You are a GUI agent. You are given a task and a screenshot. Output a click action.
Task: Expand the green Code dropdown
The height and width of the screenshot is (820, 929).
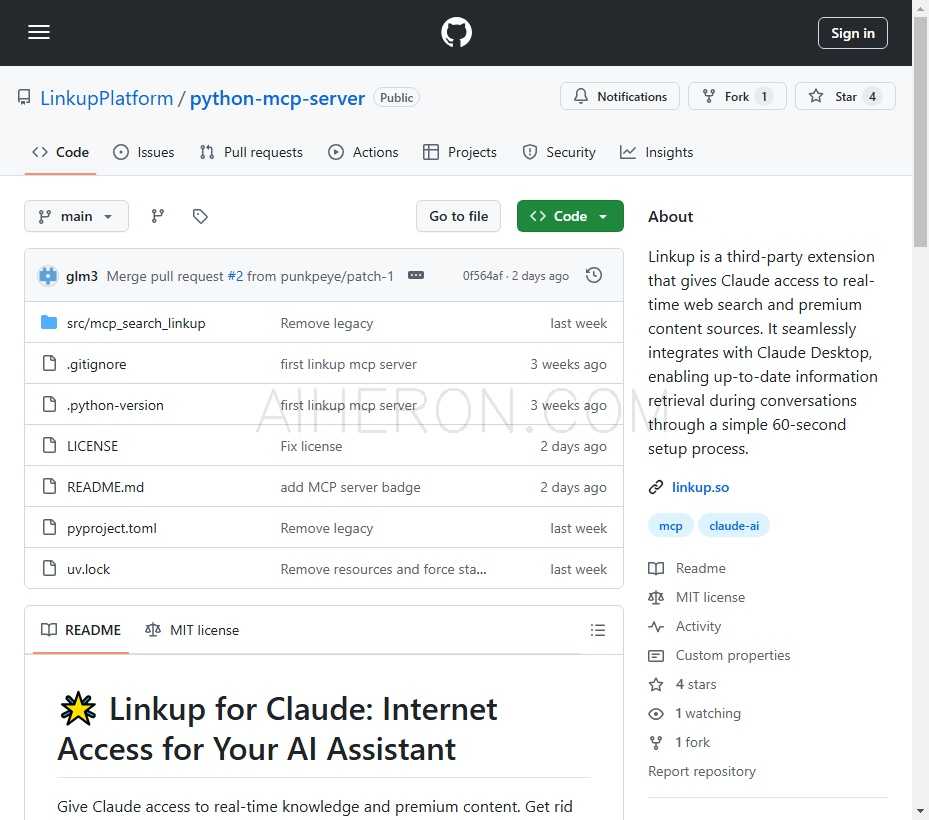(x=570, y=216)
